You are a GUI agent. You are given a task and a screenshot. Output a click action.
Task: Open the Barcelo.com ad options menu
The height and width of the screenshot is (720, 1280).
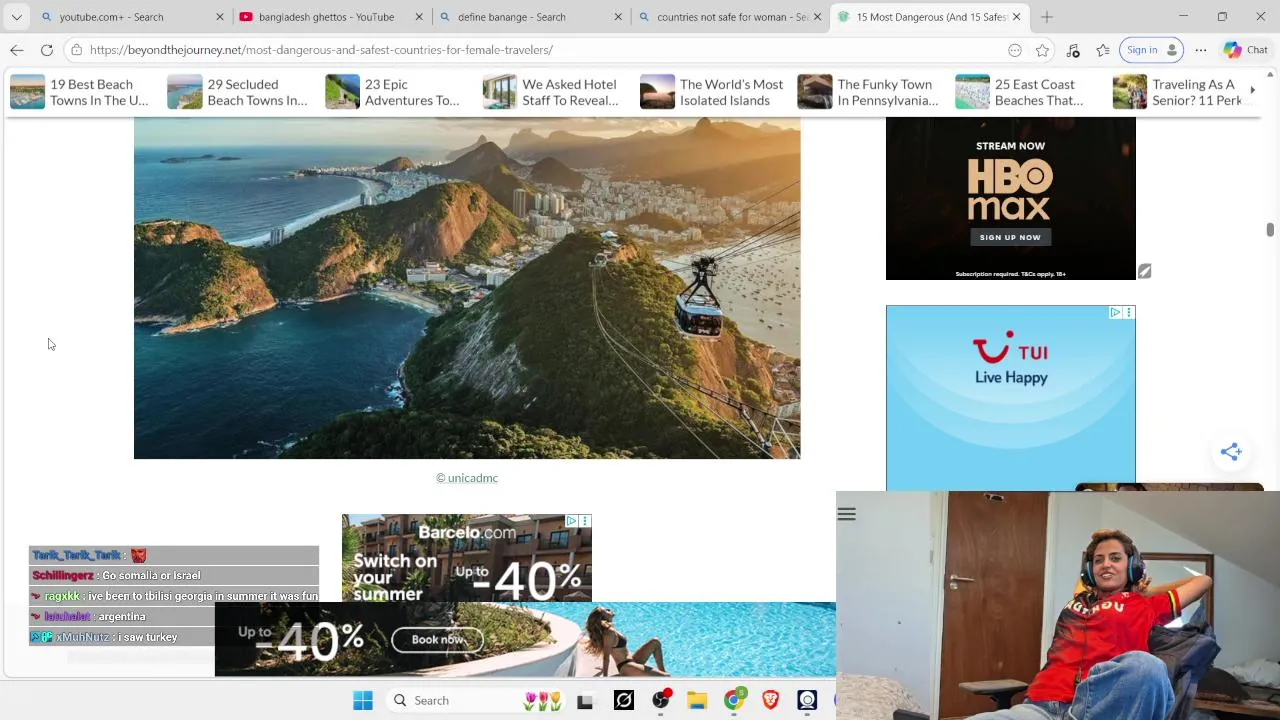coord(585,521)
